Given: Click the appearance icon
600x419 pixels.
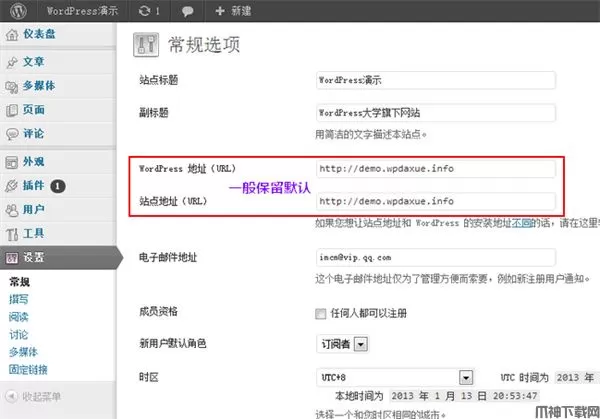Looking at the screenshot, I should tap(11, 162).
